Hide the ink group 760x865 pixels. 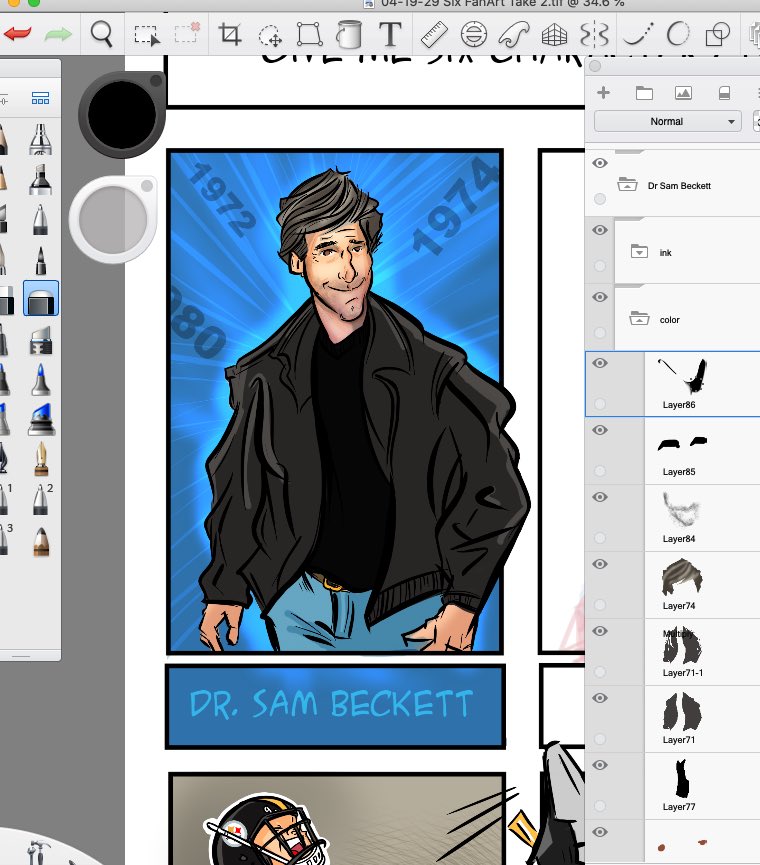pyautogui.click(x=600, y=229)
